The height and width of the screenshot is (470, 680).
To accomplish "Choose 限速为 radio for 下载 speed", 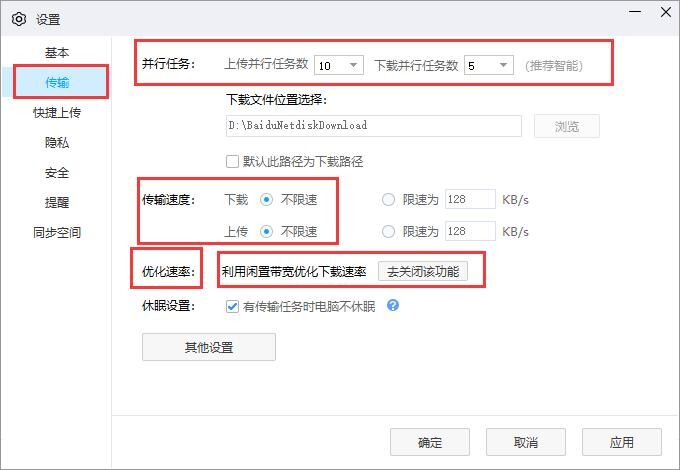I will pos(389,200).
